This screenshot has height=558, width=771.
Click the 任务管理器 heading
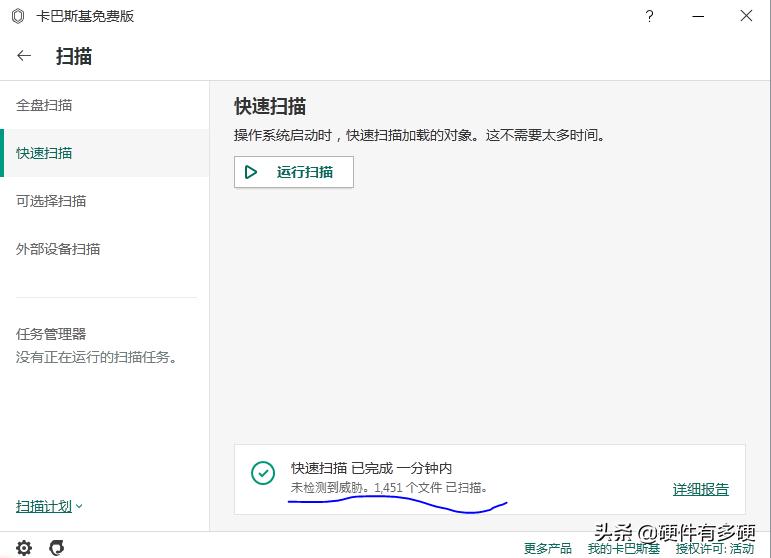click(51, 334)
